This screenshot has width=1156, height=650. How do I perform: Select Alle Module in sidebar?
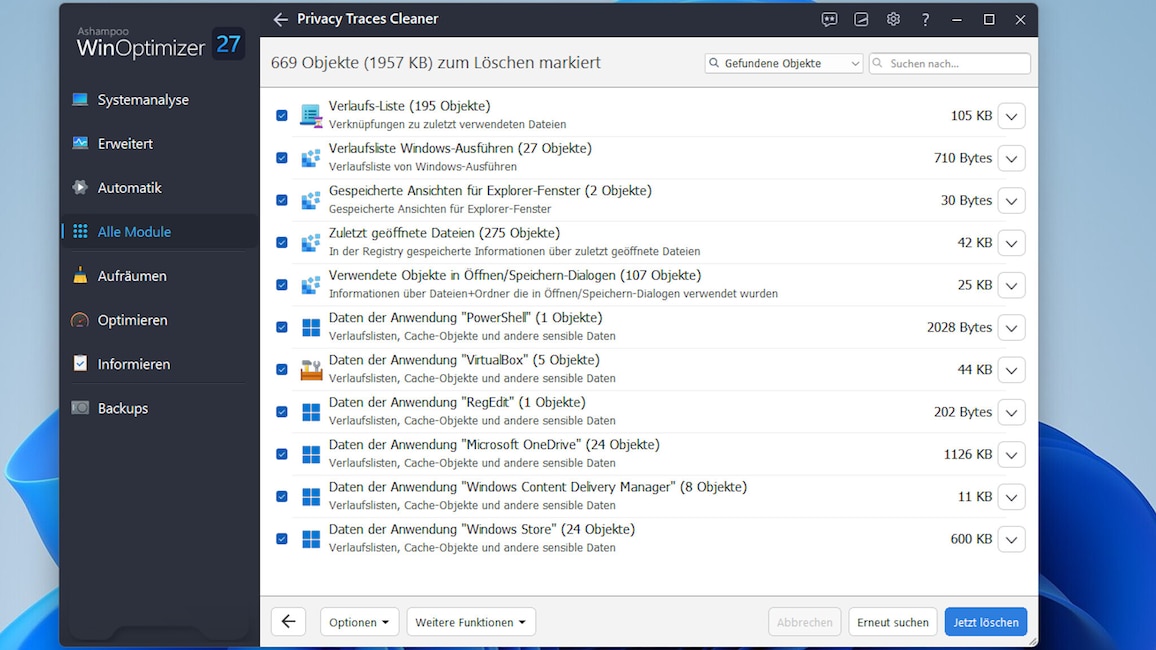pos(159,231)
